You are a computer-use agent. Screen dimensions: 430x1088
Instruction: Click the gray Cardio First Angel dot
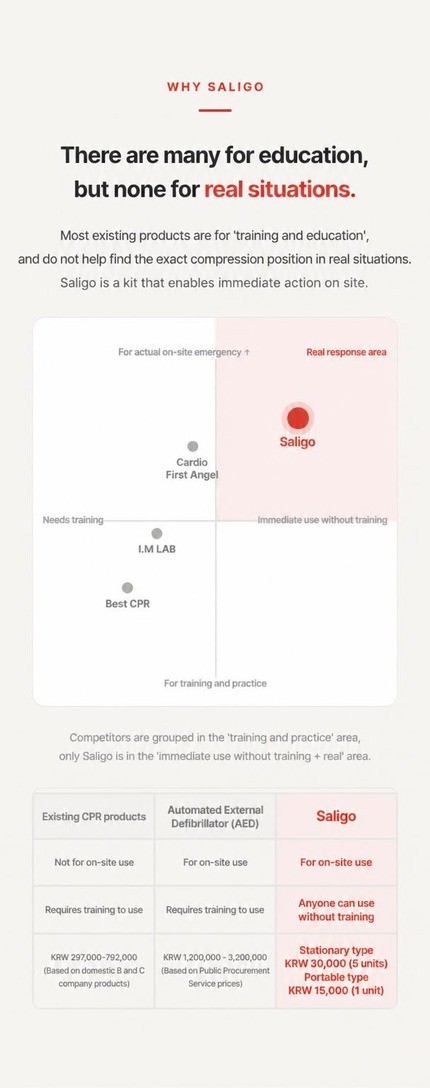click(x=193, y=446)
